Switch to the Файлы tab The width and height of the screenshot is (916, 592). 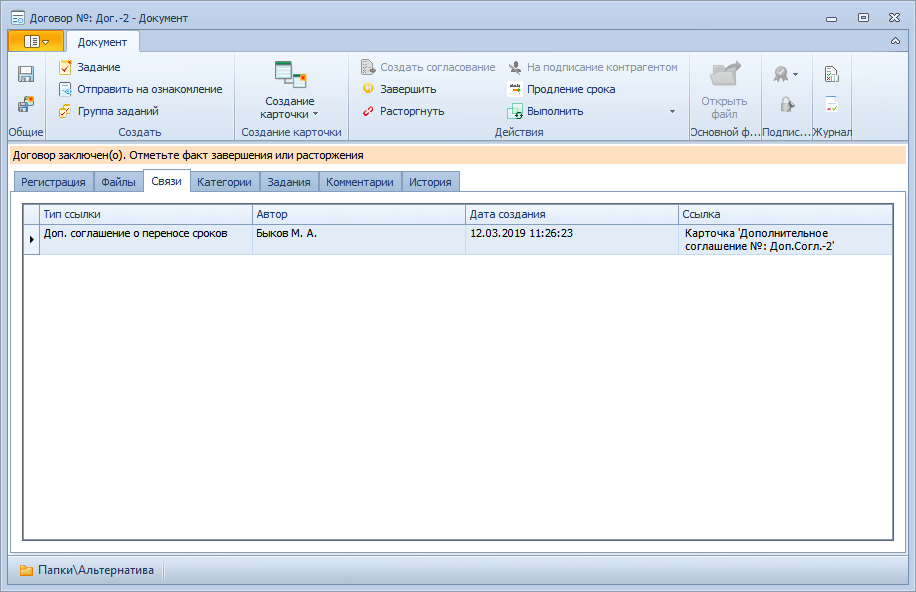point(118,182)
